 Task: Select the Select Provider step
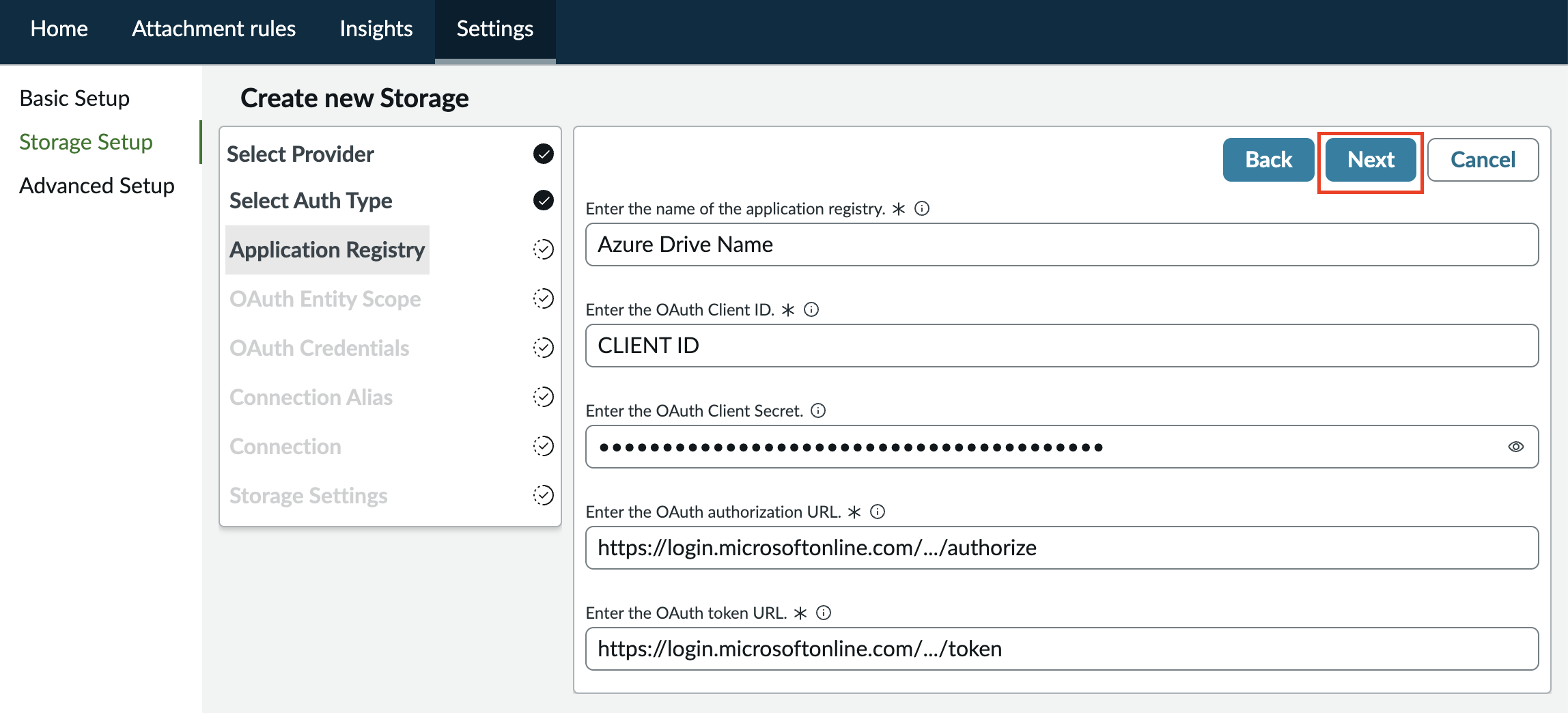pos(300,154)
